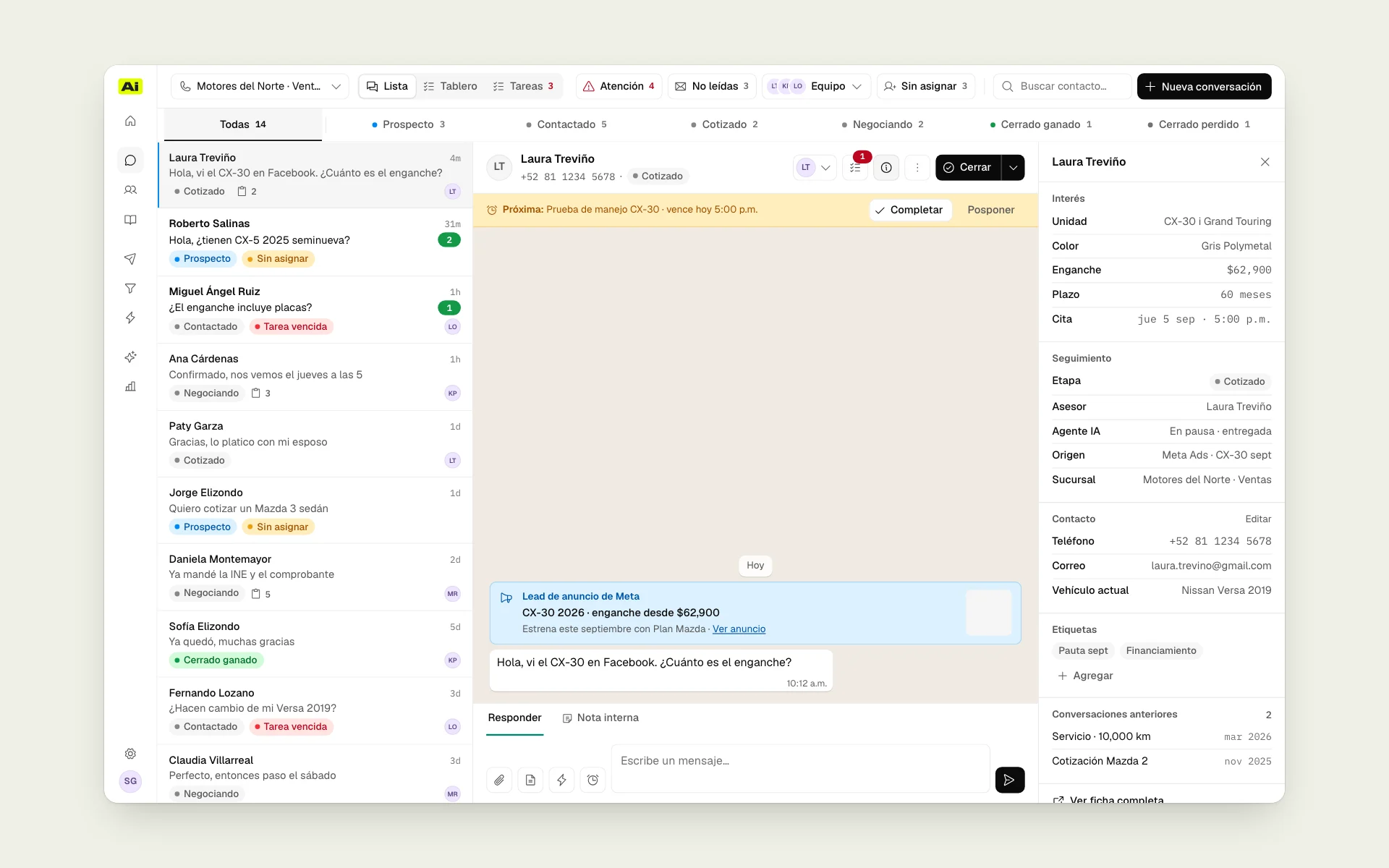1389x868 pixels.
Task: Open the settings gear in sidebar
Action: click(x=130, y=754)
